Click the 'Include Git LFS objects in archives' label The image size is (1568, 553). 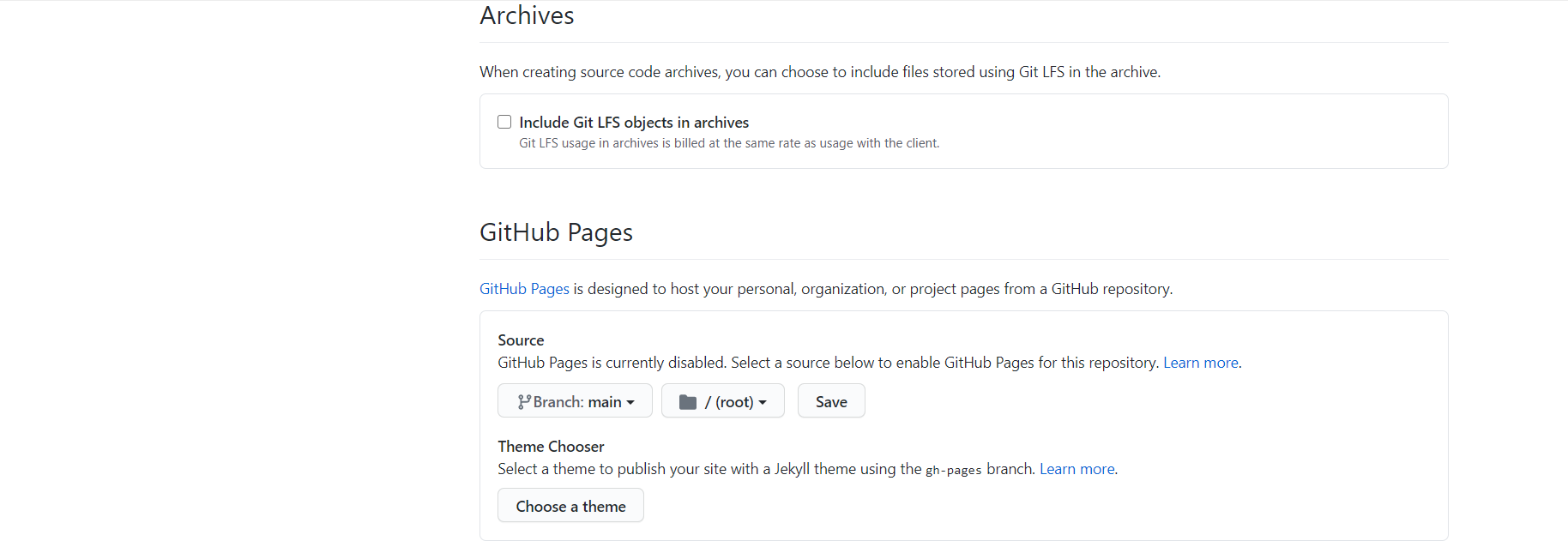tap(634, 123)
